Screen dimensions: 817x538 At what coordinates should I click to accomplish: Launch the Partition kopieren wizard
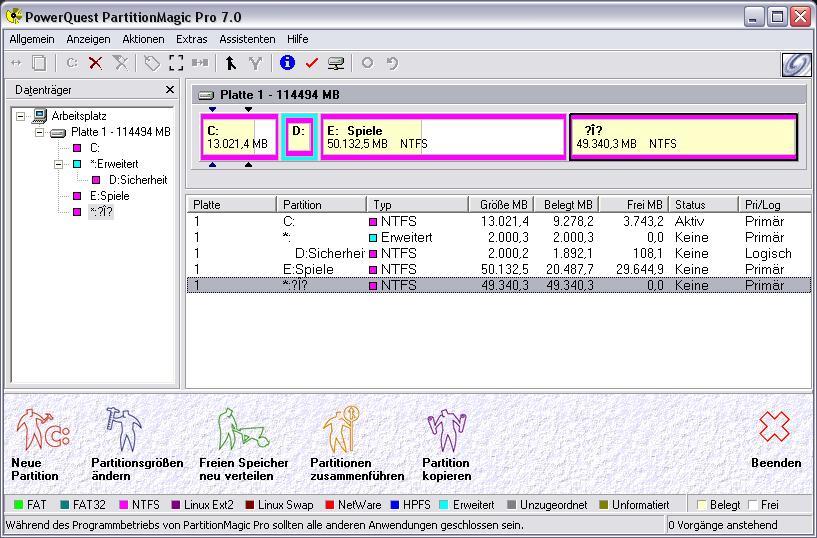click(447, 445)
